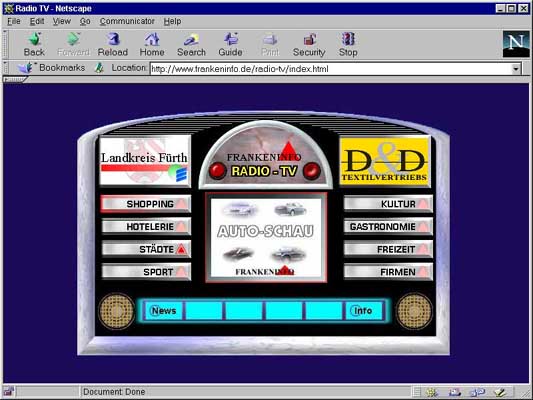Open the Mailbox icon in the component bar
The height and width of the screenshot is (400, 533).
tap(454, 392)
